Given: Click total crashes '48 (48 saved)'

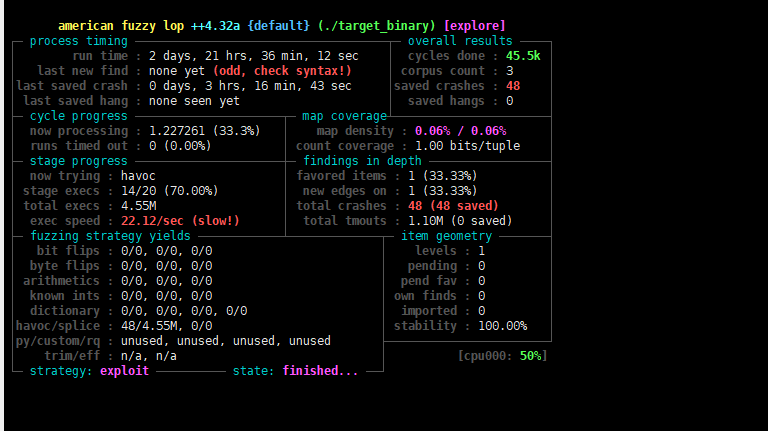Looking at the screenshot, I should (x=453, y=206).
